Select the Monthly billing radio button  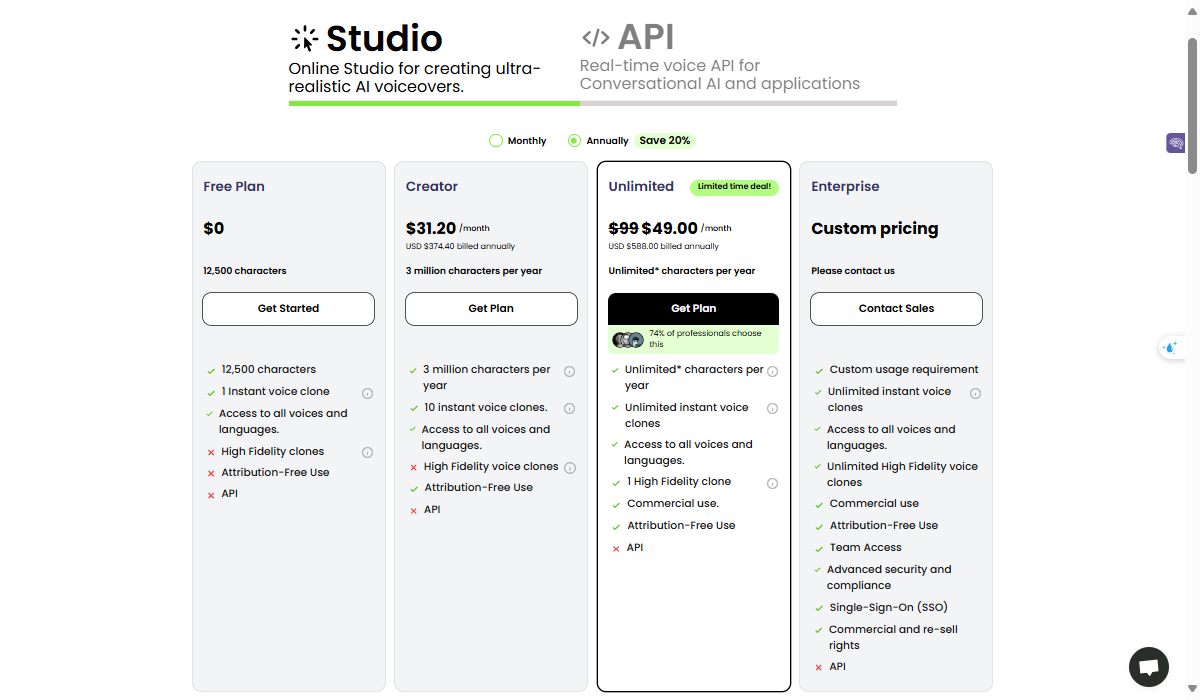point(496,141)
